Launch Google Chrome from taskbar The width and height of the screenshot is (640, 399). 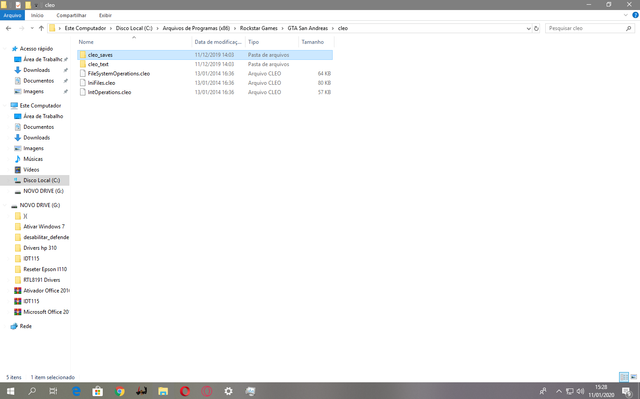[x=120, y=391]
